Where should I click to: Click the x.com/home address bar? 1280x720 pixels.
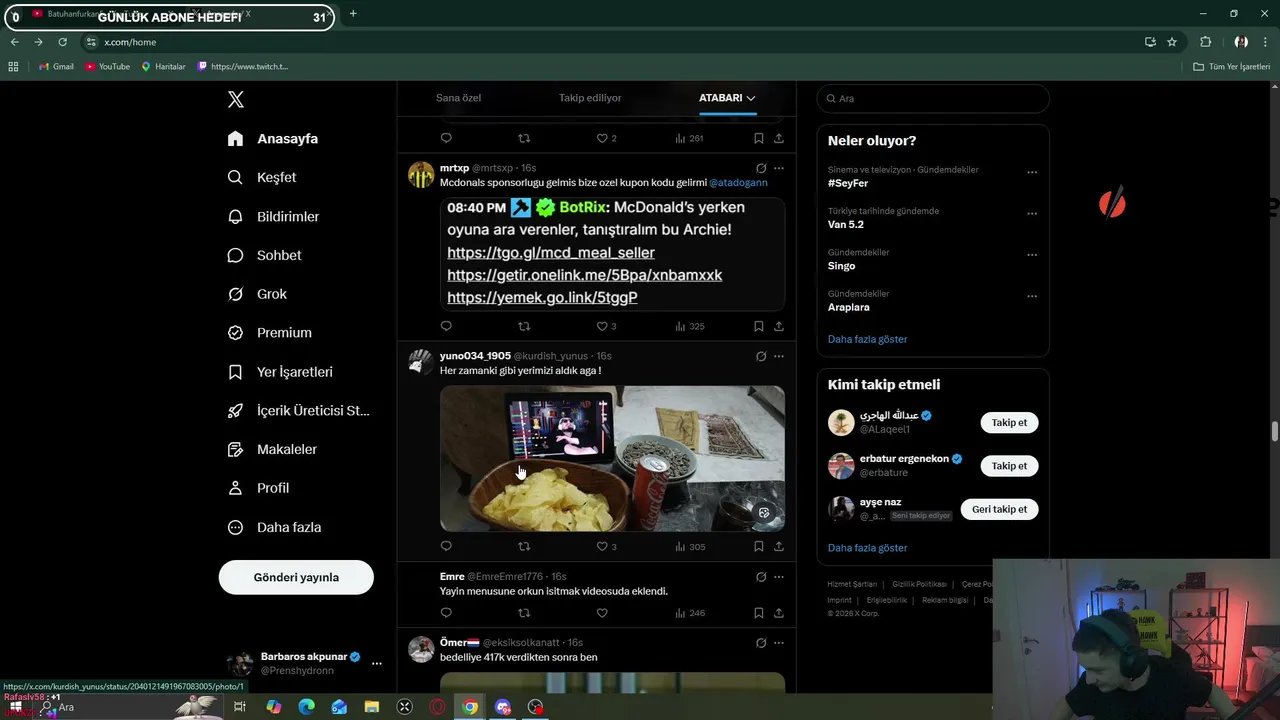610,42
